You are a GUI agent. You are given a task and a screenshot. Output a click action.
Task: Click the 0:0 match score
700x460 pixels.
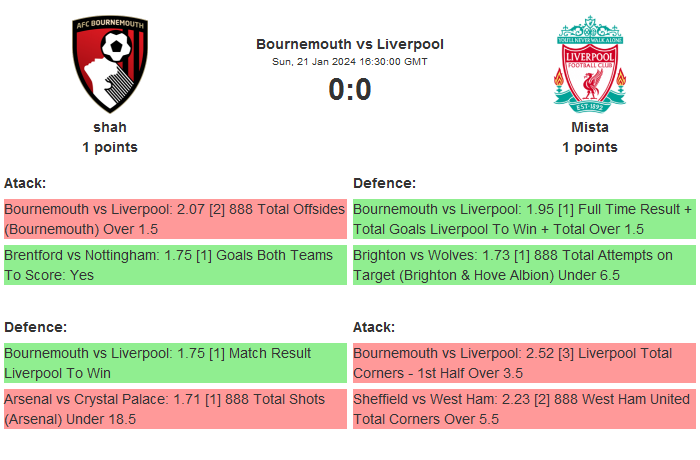pyautogui.click(x=350, y=90)
